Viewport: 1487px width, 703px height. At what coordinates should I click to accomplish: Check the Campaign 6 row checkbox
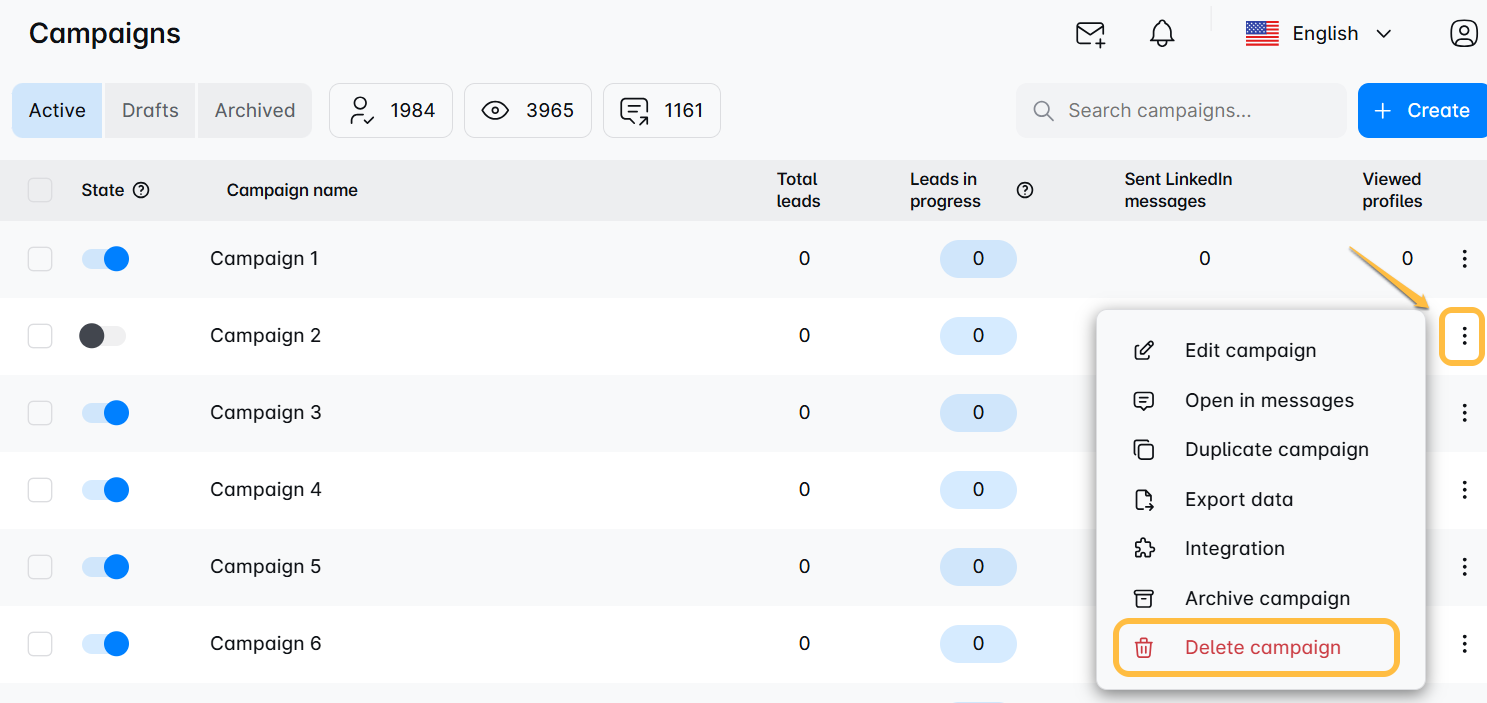(40, 644)
